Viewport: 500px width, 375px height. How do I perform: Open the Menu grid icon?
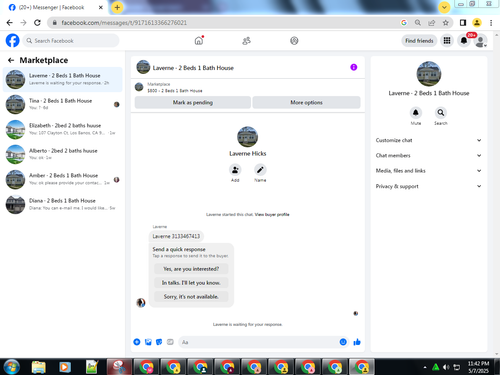click(x=447, y=41)
